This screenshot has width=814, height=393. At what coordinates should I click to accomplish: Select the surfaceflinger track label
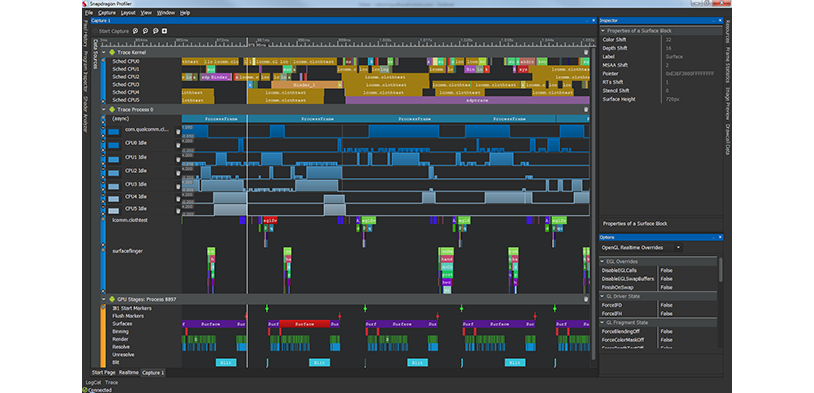(x=127, y=251)
